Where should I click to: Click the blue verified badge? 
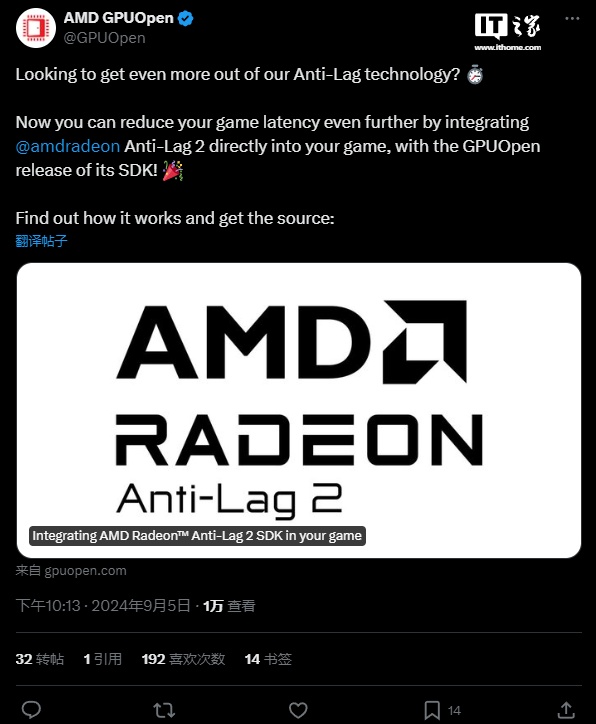tap(186, 18)
